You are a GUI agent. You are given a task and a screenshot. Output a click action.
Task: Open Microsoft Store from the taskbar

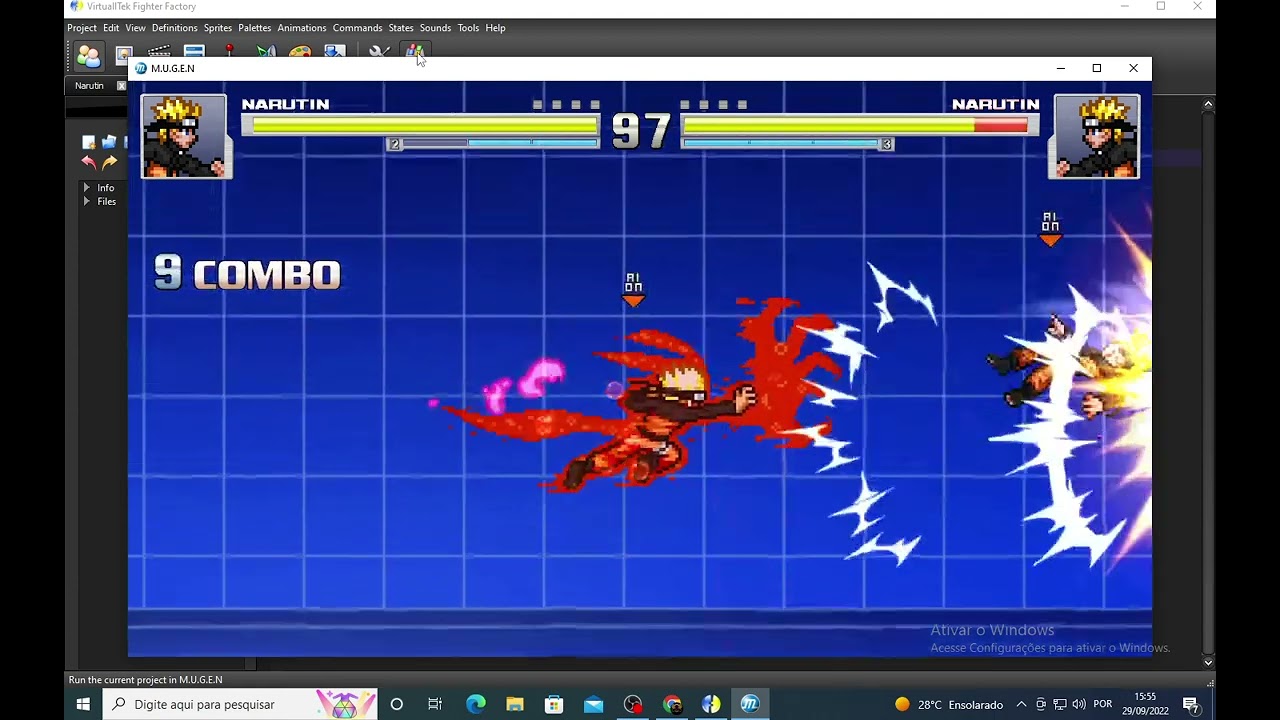(554, 704)
